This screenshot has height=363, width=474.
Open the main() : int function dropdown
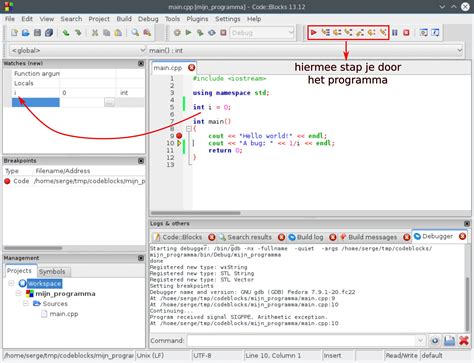(x=305, y=50)
